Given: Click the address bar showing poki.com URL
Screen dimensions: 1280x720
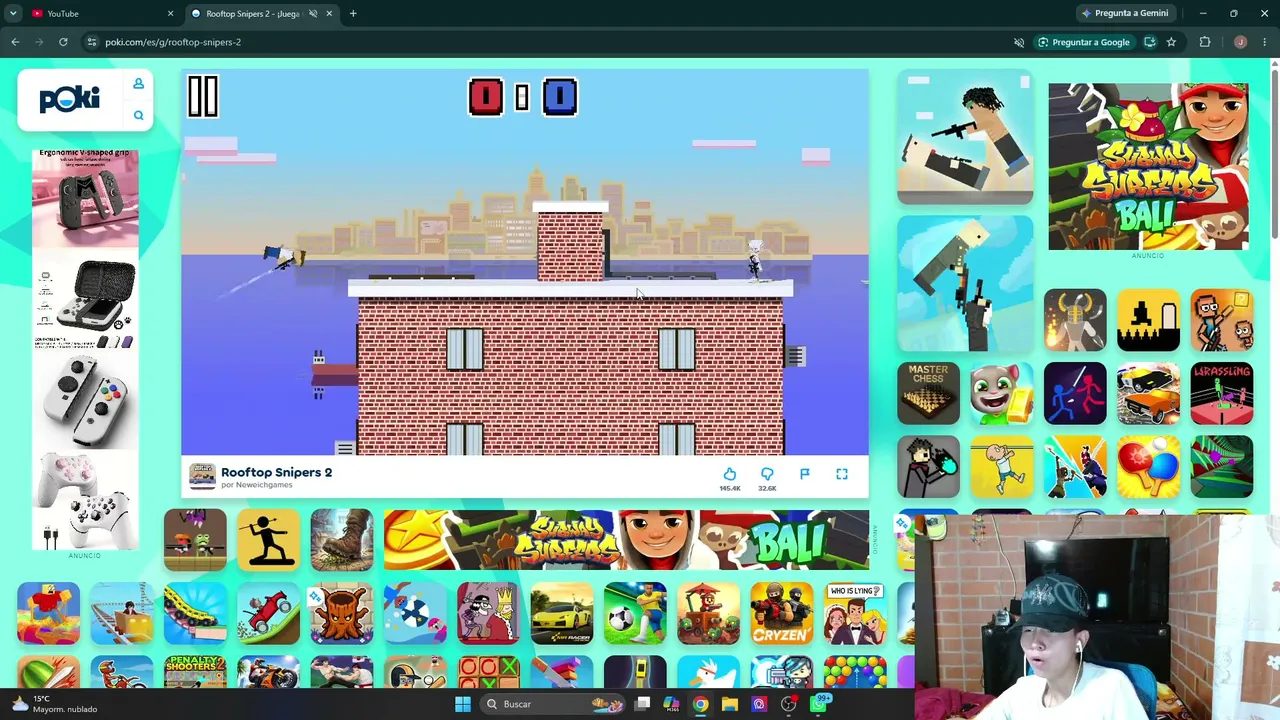Looking at the screenshot, I should coord(550,42).
